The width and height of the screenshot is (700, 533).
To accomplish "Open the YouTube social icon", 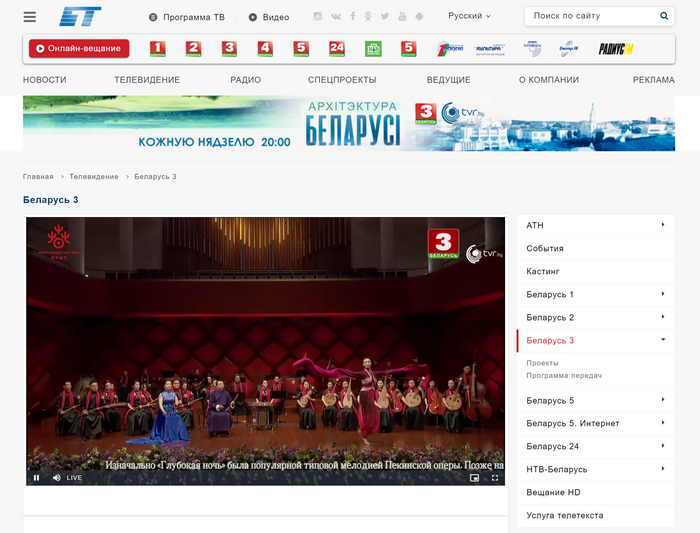I will [x=402, y=17].
